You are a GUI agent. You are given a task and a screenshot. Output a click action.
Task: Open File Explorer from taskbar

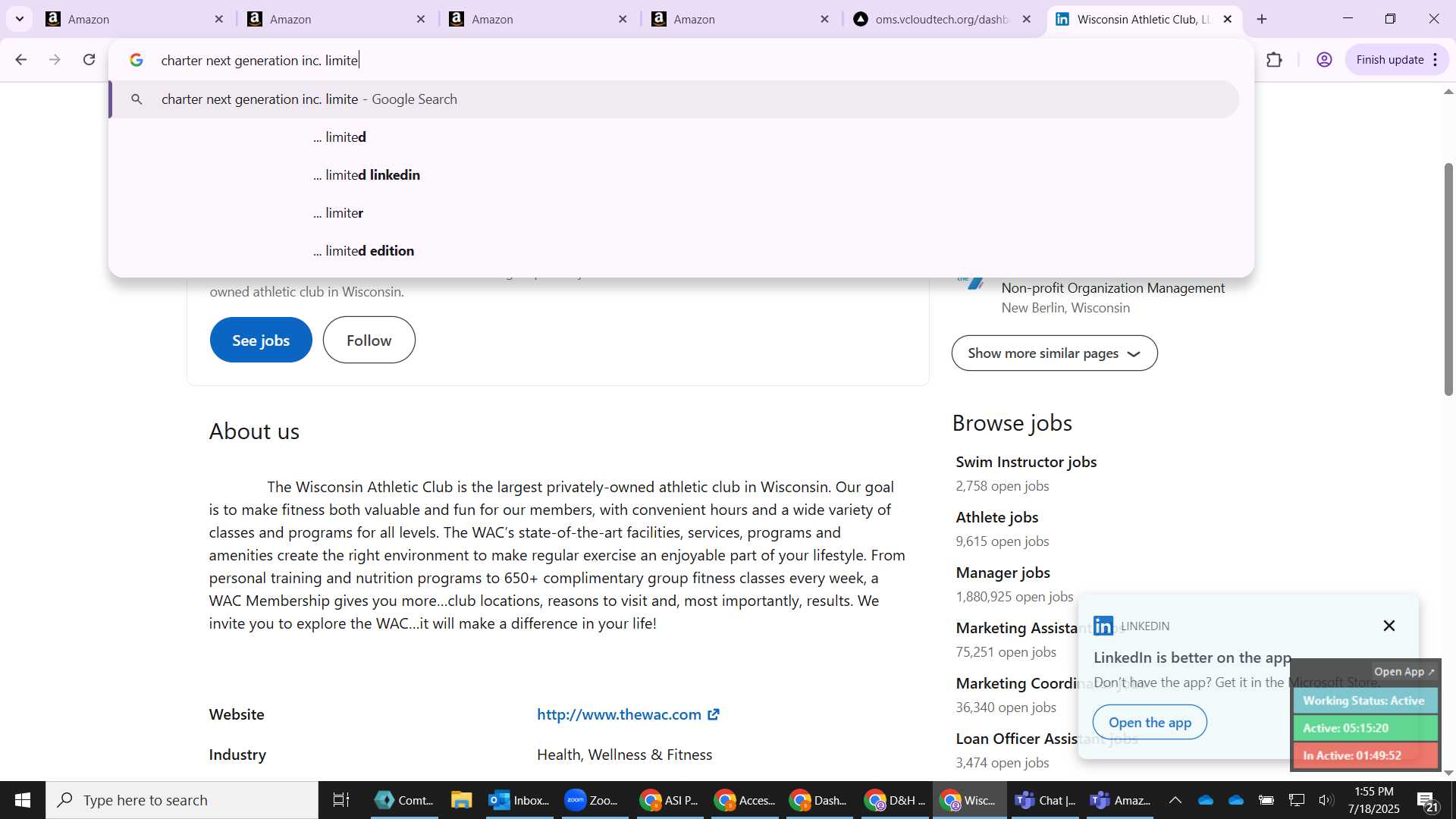[x=461, y=800]
